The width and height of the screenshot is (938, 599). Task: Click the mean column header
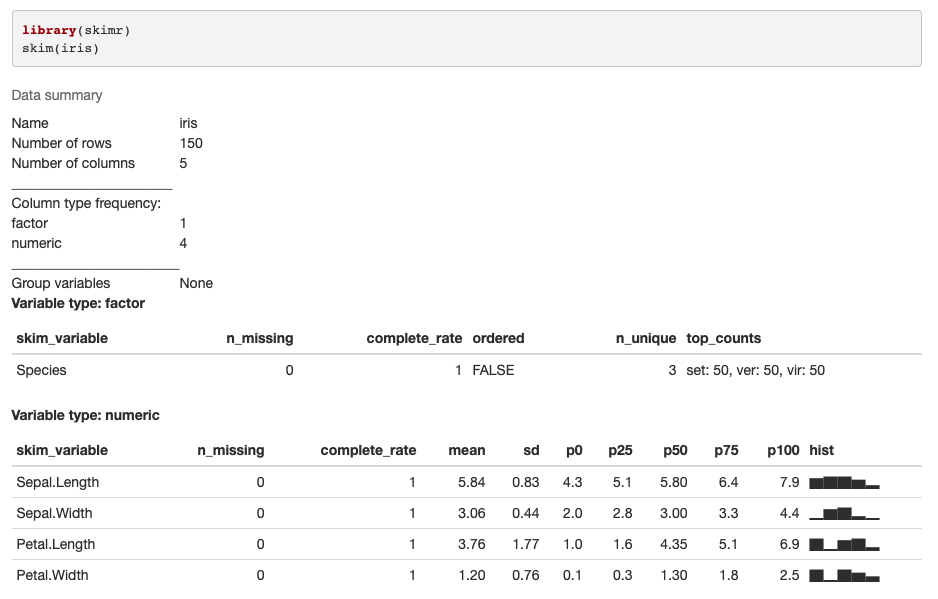tap(467, 451)
